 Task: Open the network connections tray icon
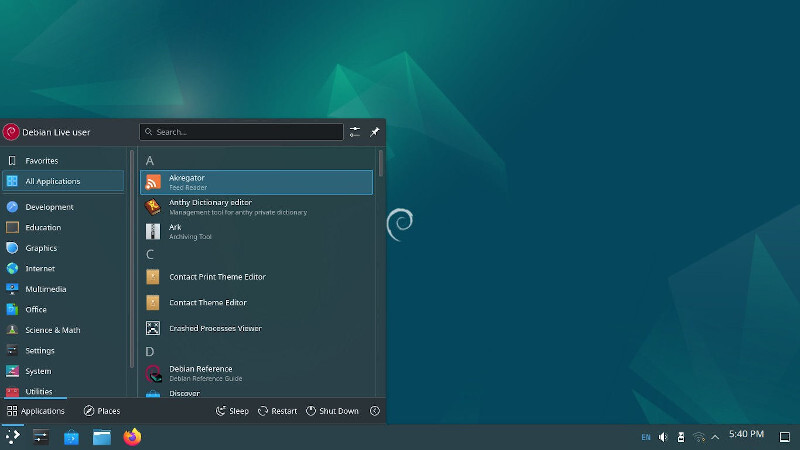698,437
